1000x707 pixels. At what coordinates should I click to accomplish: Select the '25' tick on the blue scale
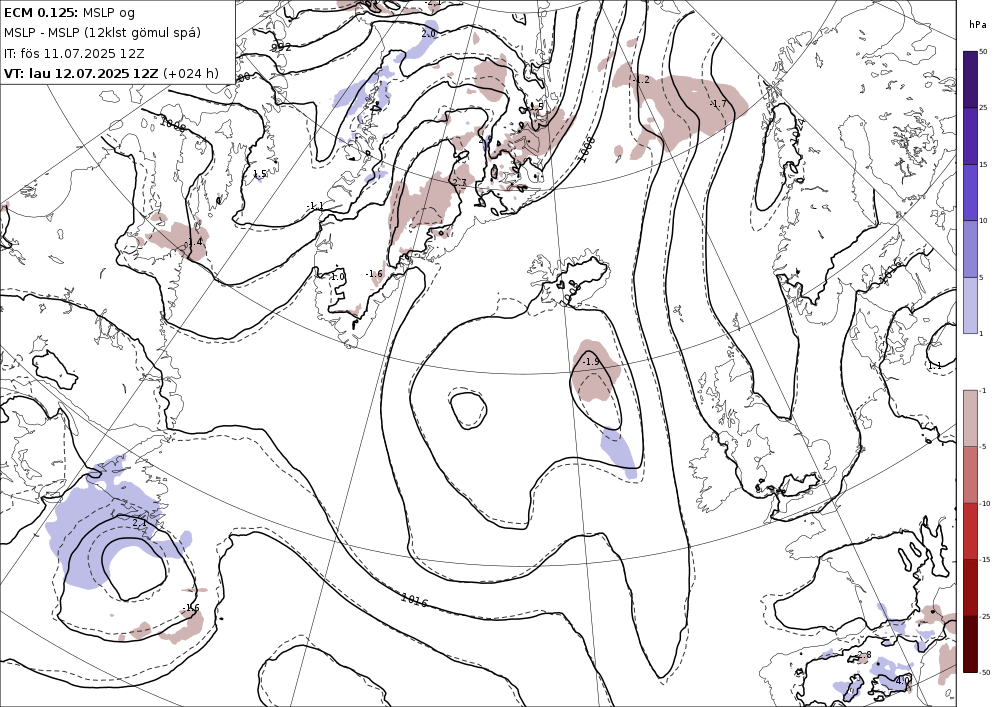pyautogui.click(x=983, y=108)
